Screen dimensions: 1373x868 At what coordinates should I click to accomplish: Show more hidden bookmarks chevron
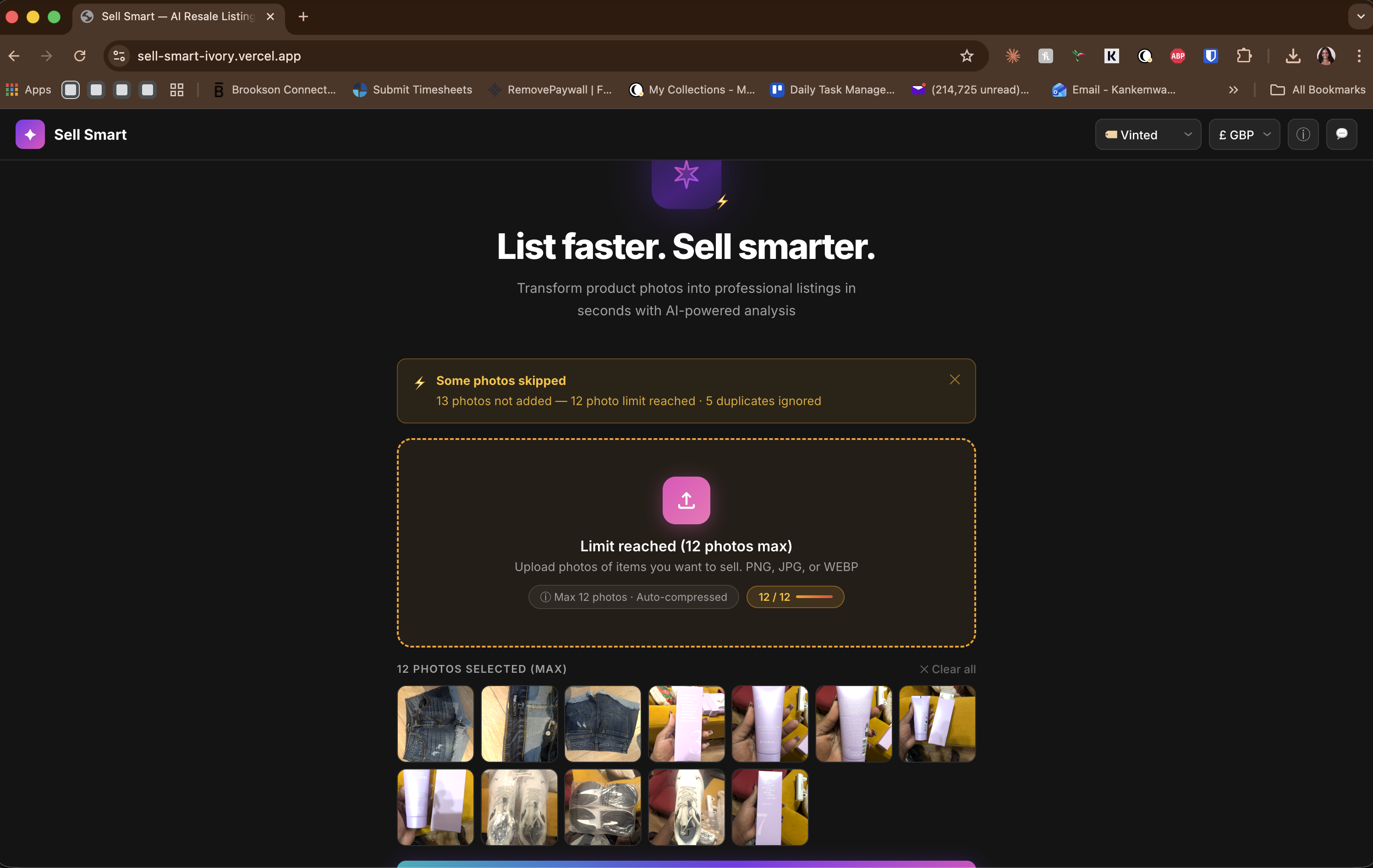tap(1233, 89)
